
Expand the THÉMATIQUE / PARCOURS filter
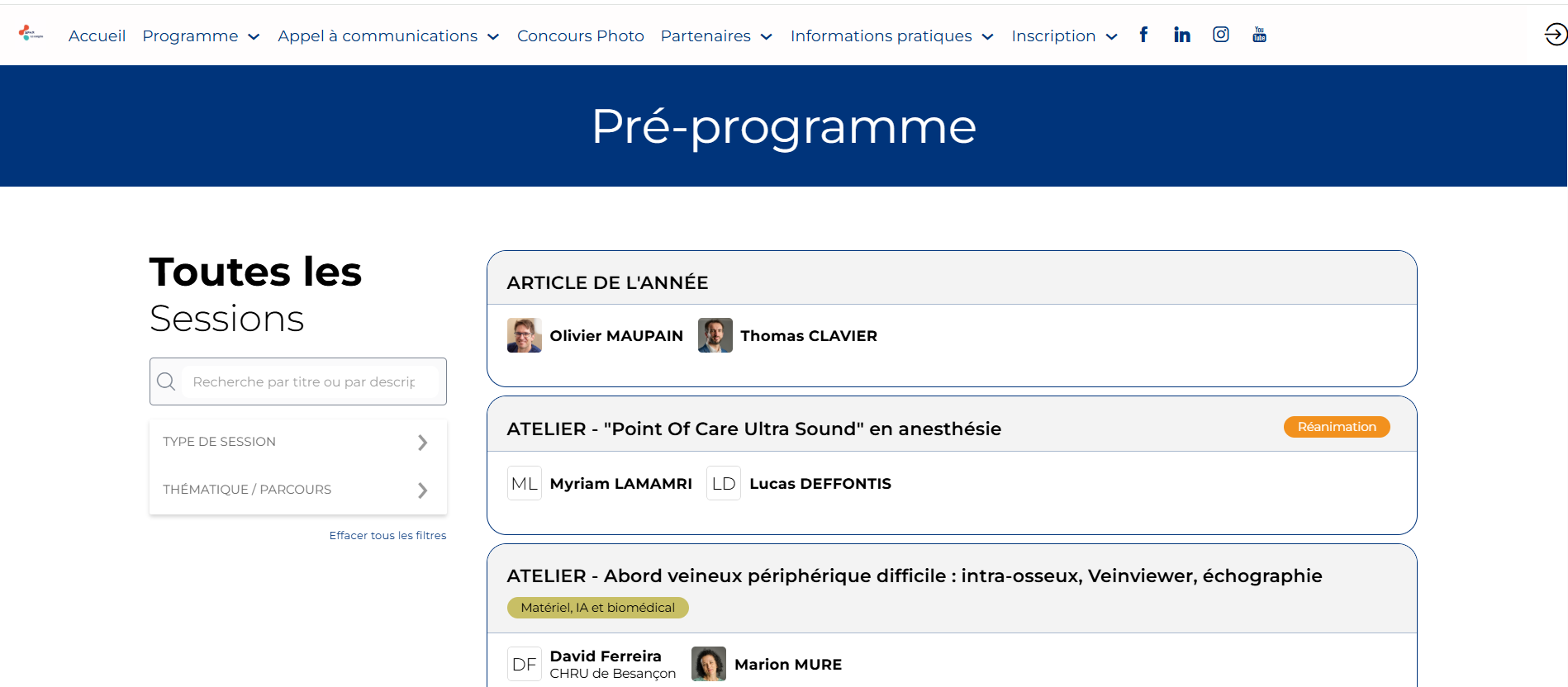point(297,490)
